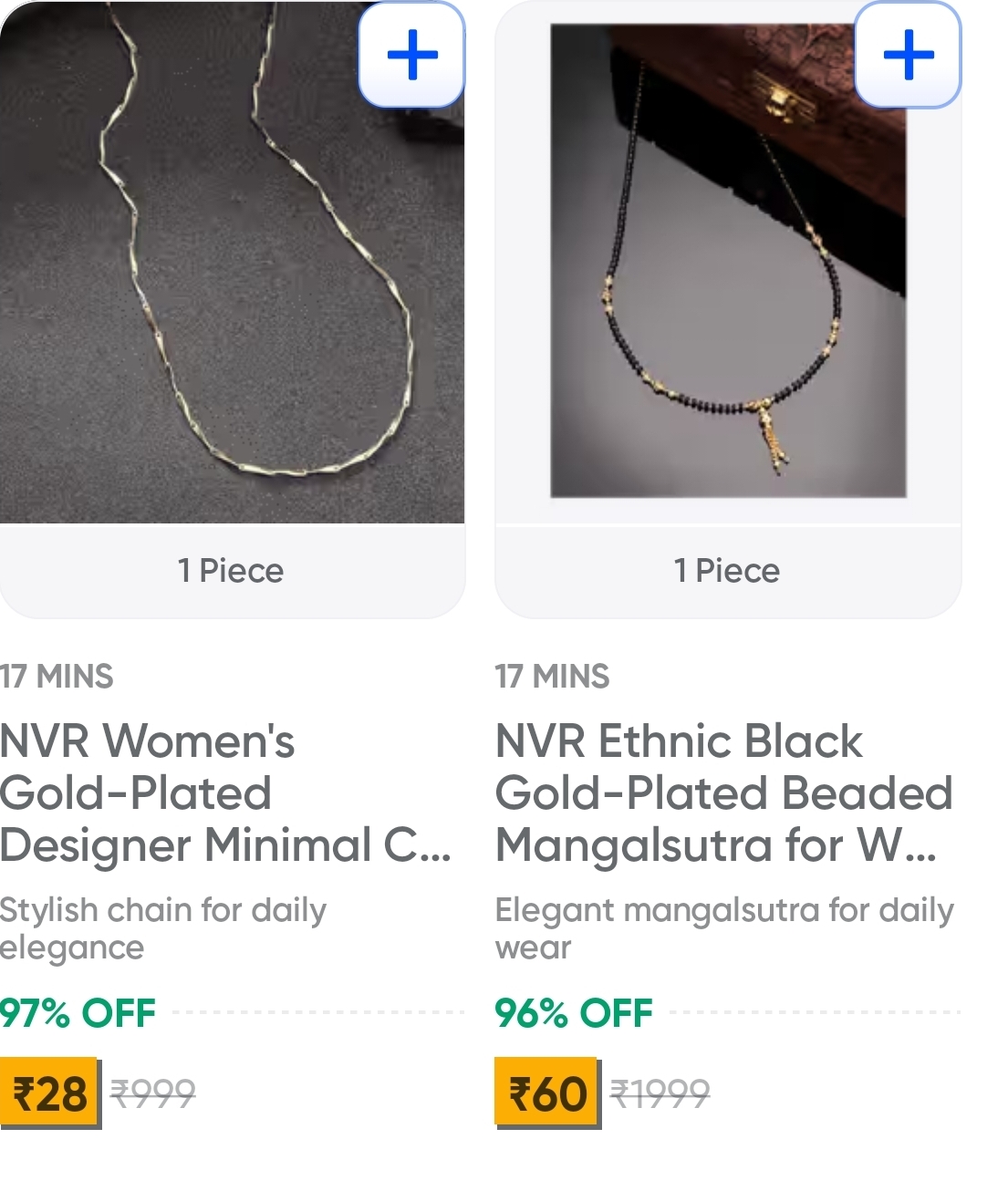1008x1191 pixels.
Task: Click the gold tassel pendant on the mangalsutra
Action: [x=766, y=436]
